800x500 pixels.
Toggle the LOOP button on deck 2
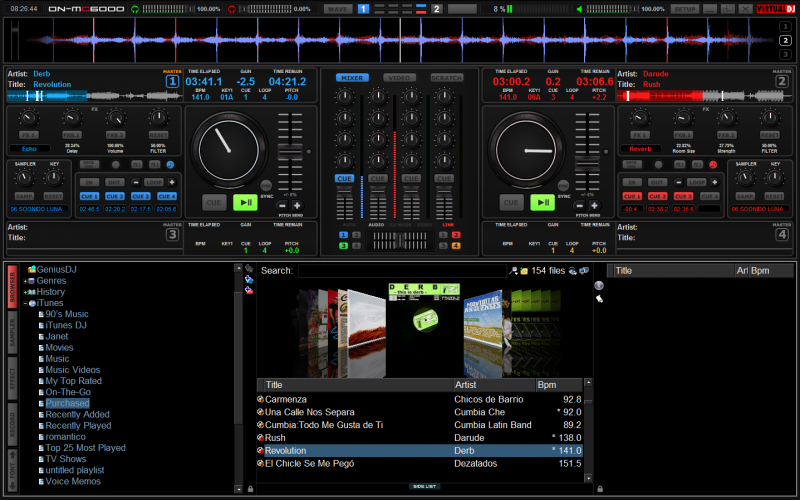tap(696, 182)
